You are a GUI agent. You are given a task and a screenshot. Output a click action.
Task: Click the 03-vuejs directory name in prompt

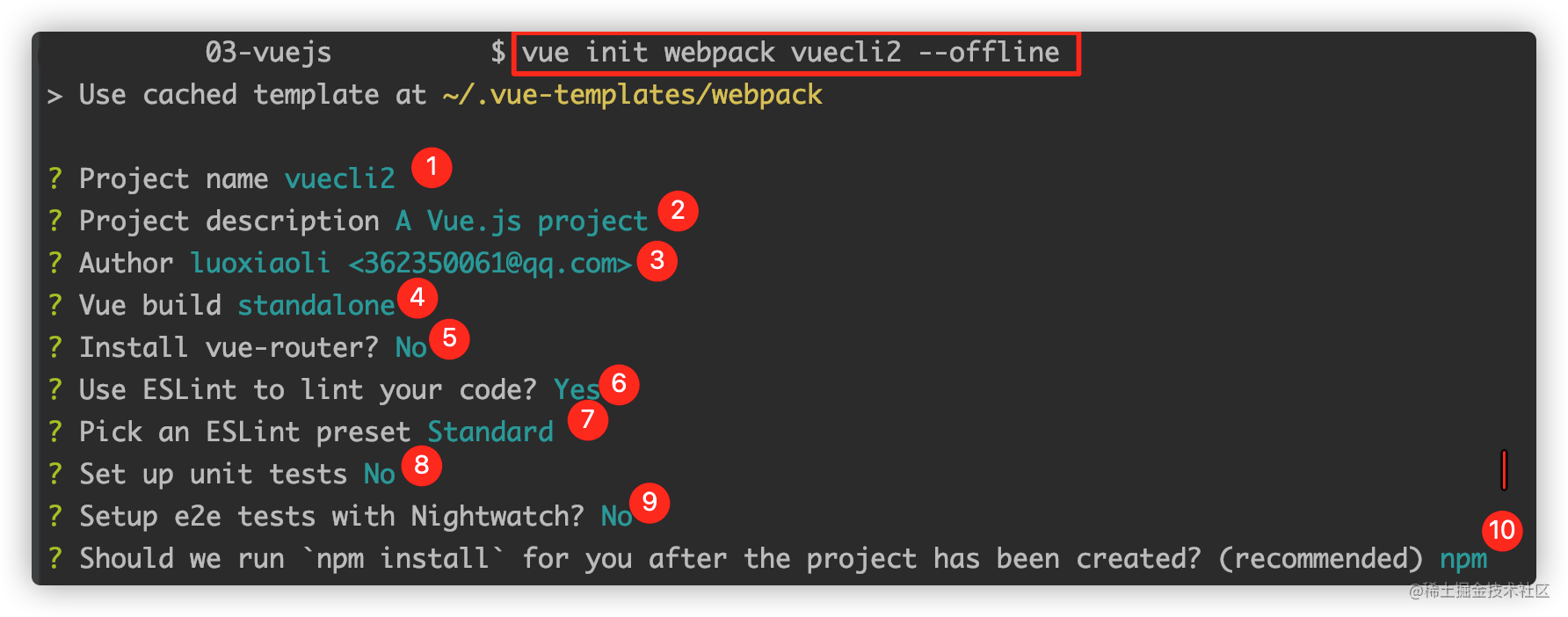click(x=268, y=53)
